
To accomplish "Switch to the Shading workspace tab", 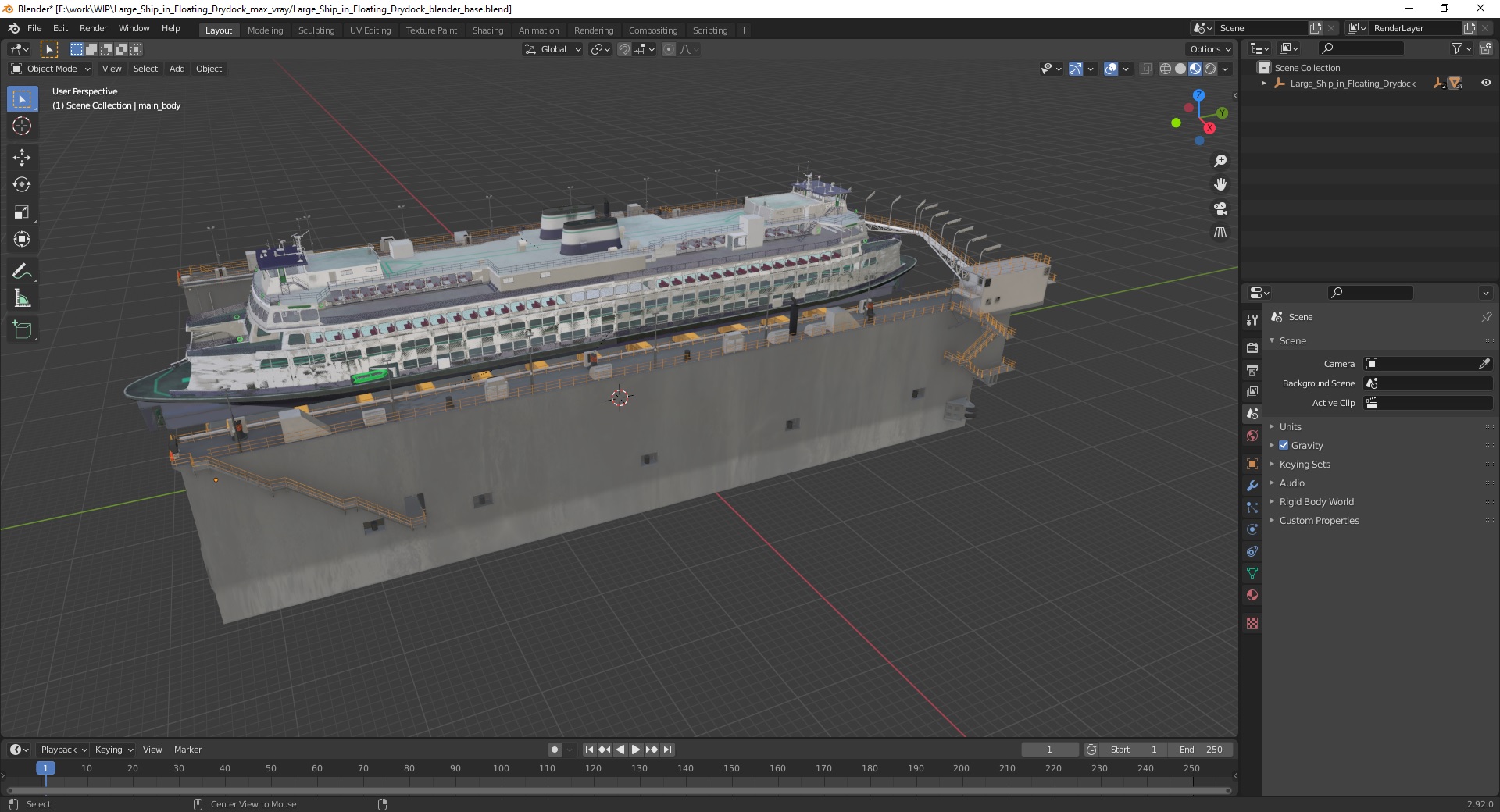I will pos(487,30).
